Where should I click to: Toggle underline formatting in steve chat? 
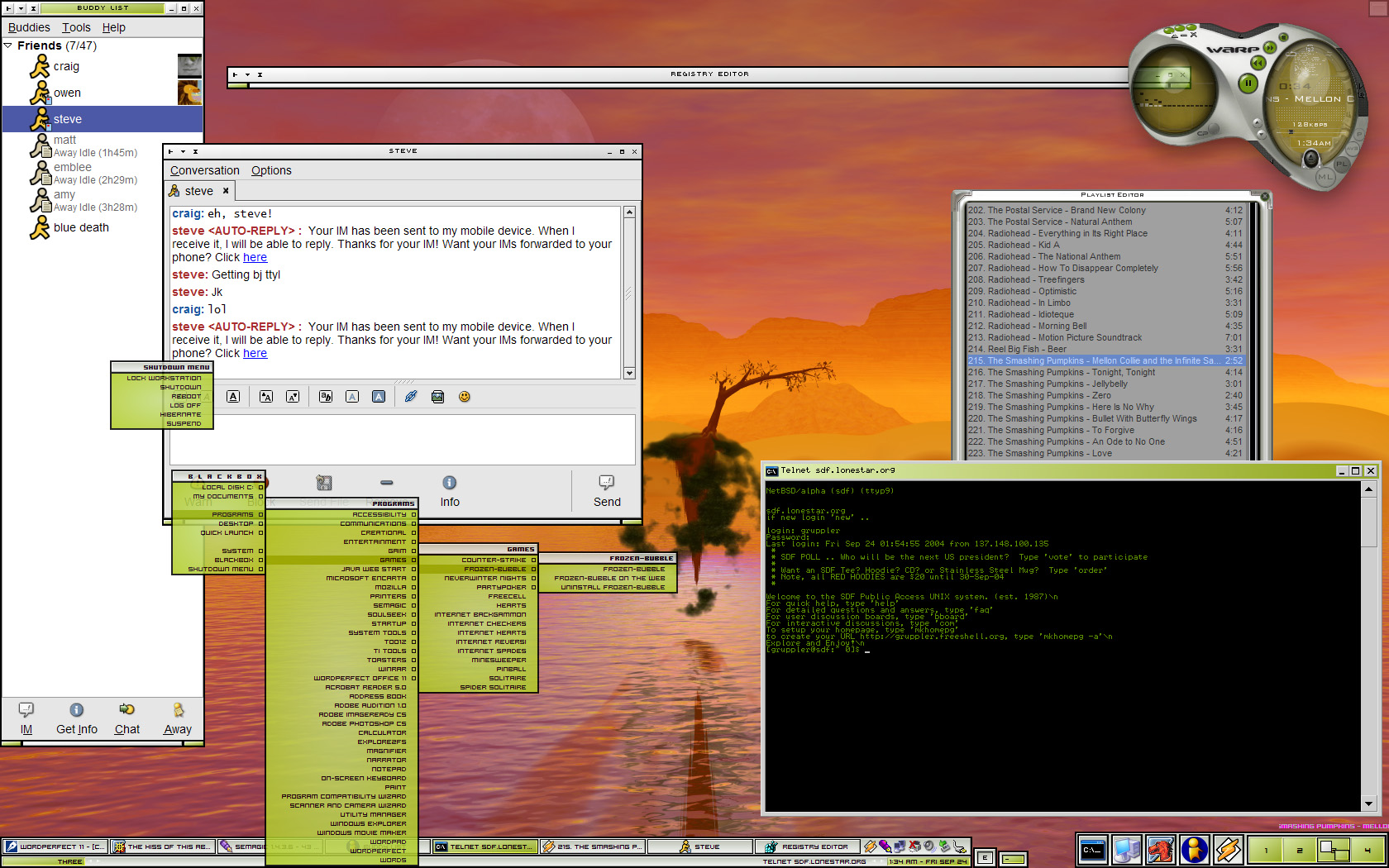coord(233,397)
